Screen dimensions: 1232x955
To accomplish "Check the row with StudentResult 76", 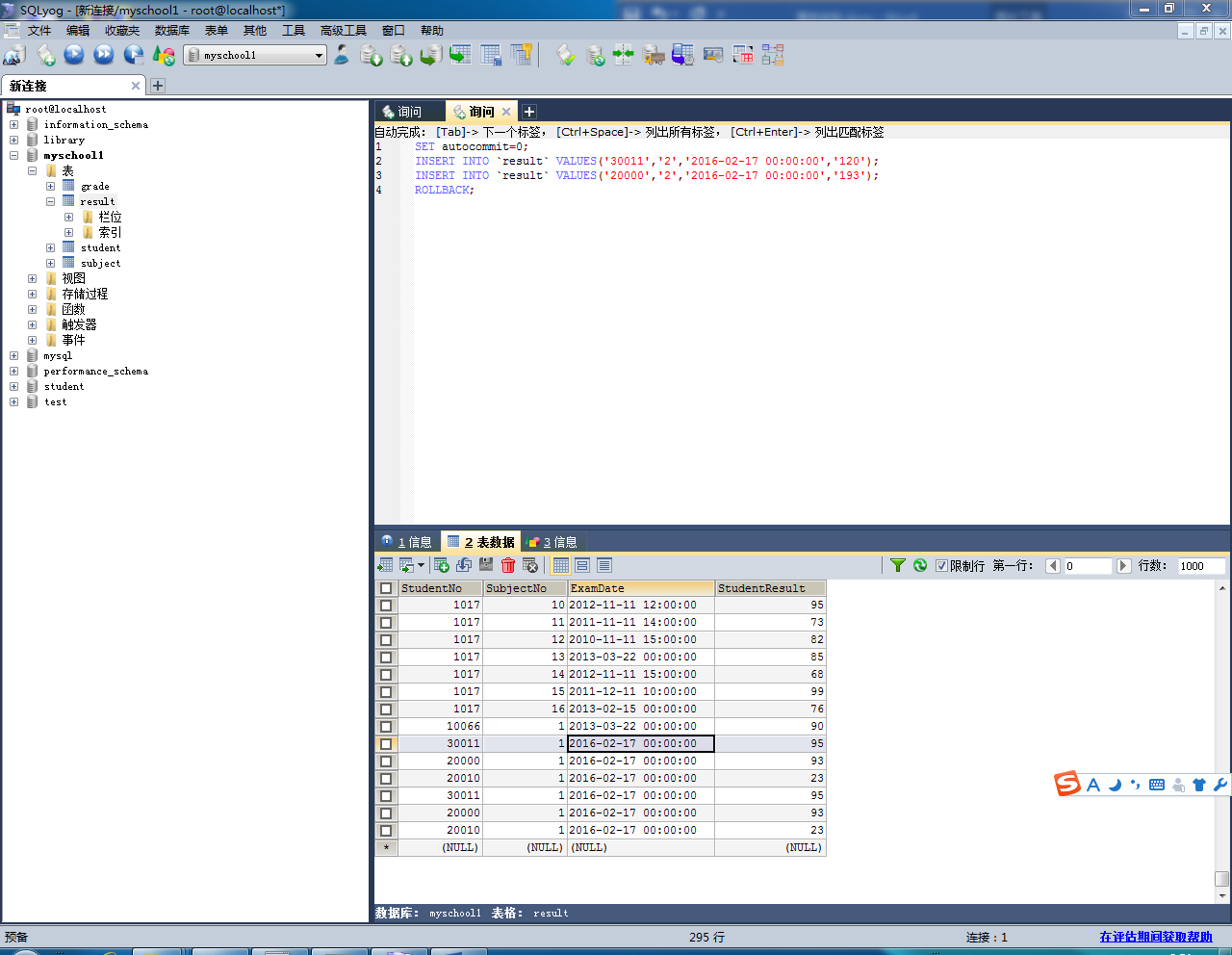I will [386, 710].
